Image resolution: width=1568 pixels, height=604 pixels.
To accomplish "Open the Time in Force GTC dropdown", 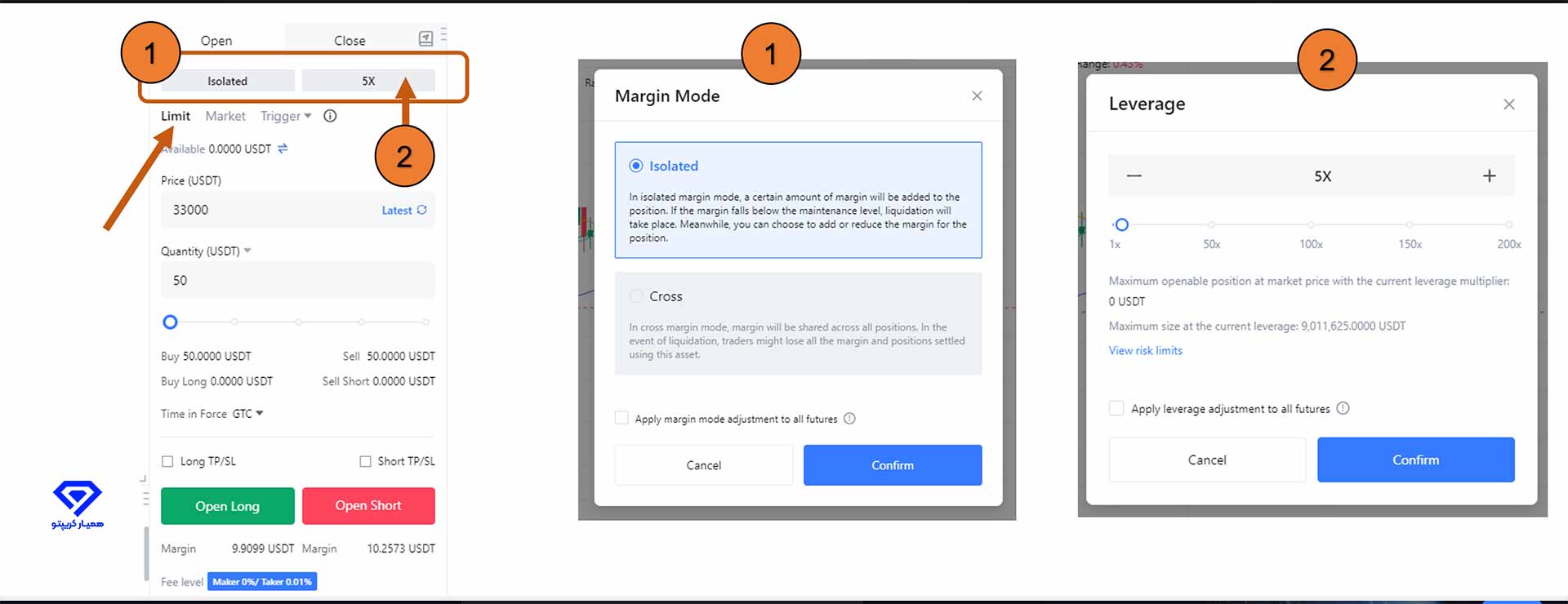I will [248, 414].
